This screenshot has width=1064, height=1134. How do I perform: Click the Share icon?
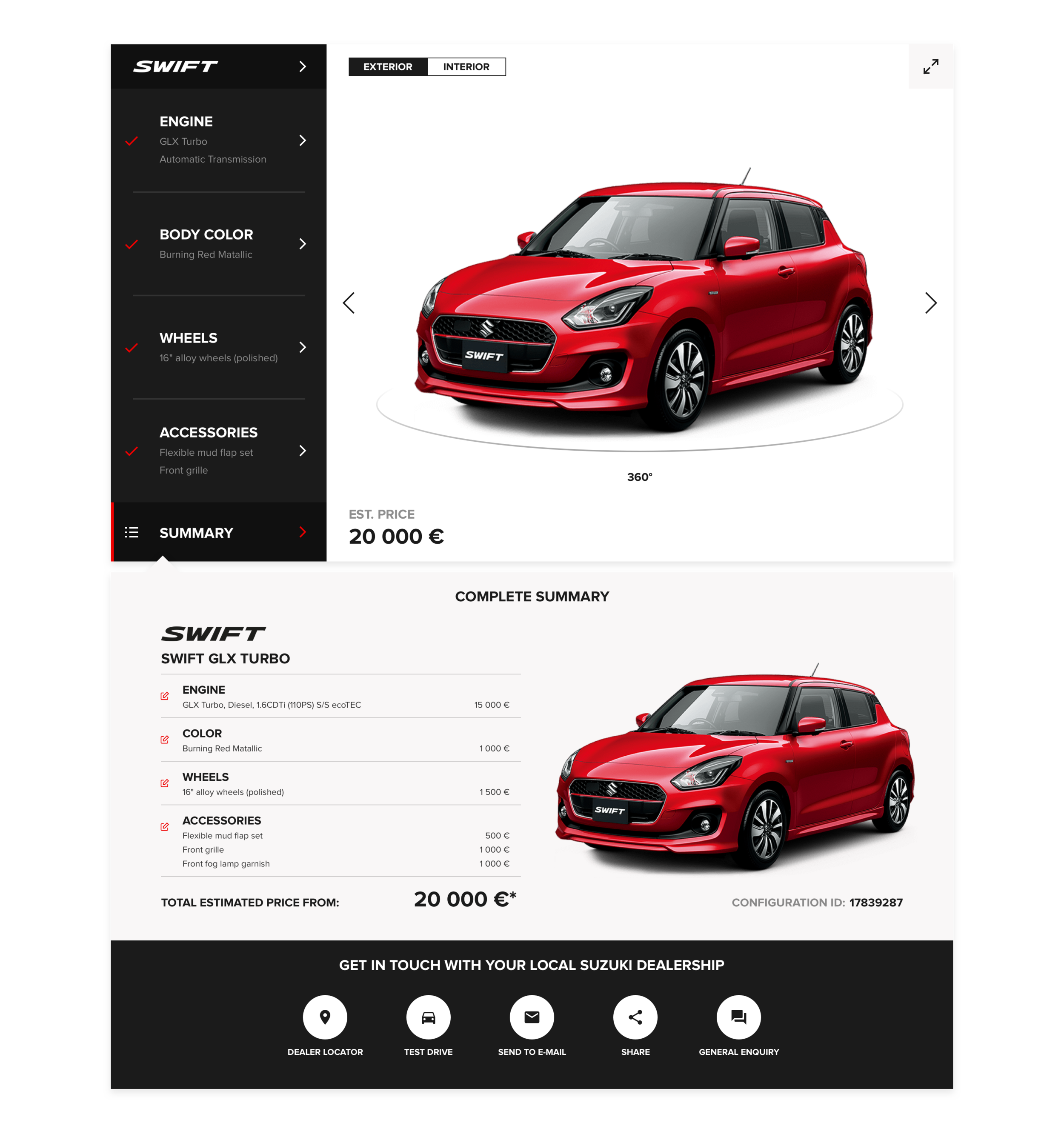(635, 1017)
